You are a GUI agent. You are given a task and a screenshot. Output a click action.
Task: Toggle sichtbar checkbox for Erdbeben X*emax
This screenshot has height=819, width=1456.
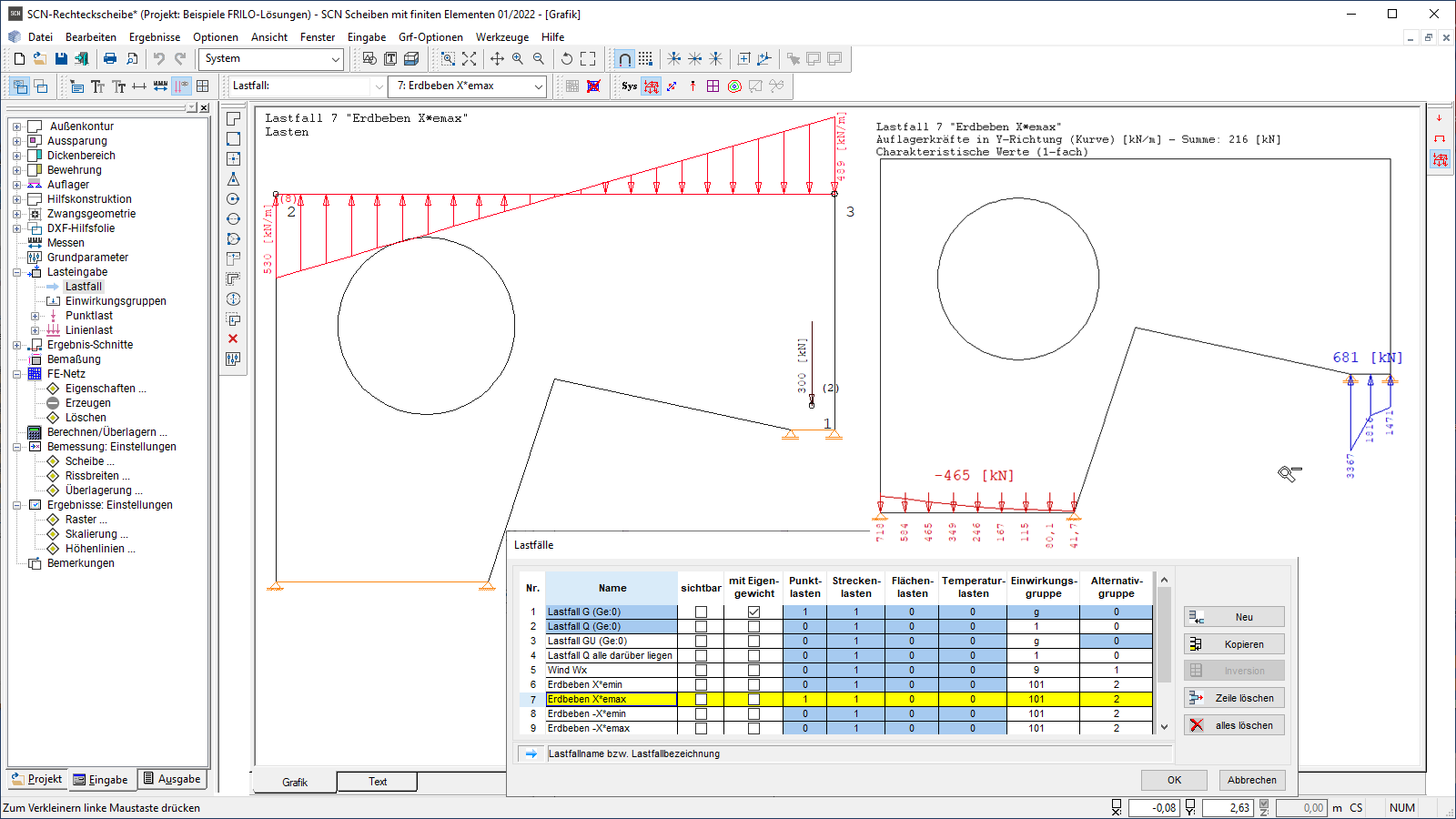click(701, 700)
